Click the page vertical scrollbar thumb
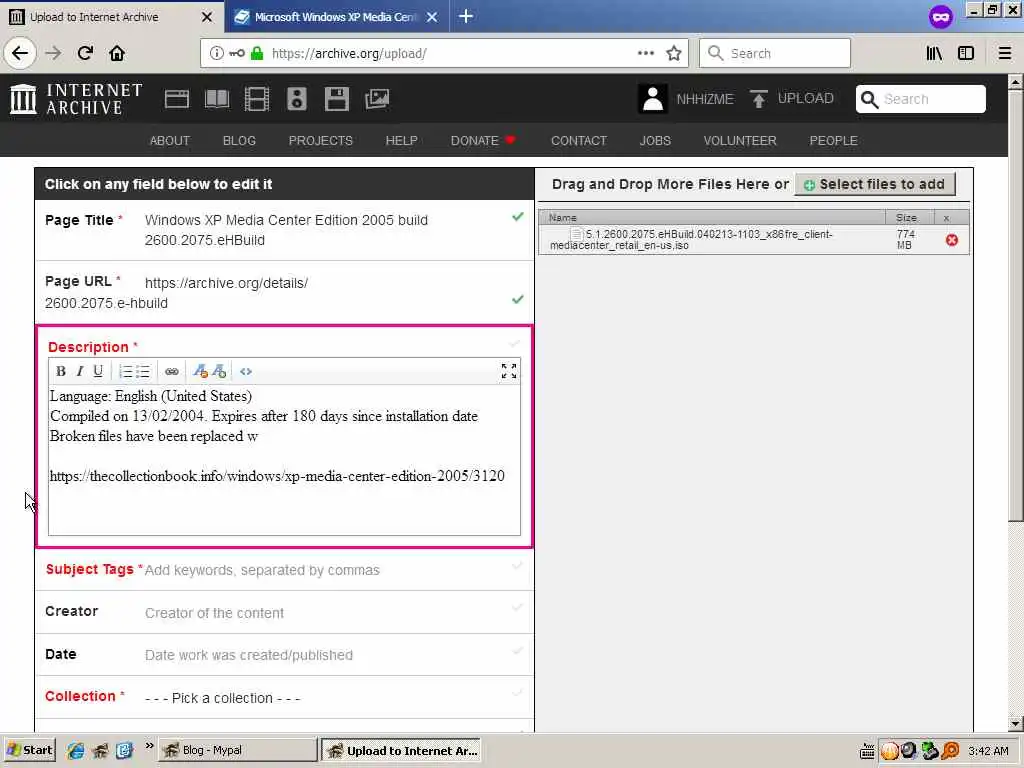The image size is (1024, 768). click(1015, 304)
